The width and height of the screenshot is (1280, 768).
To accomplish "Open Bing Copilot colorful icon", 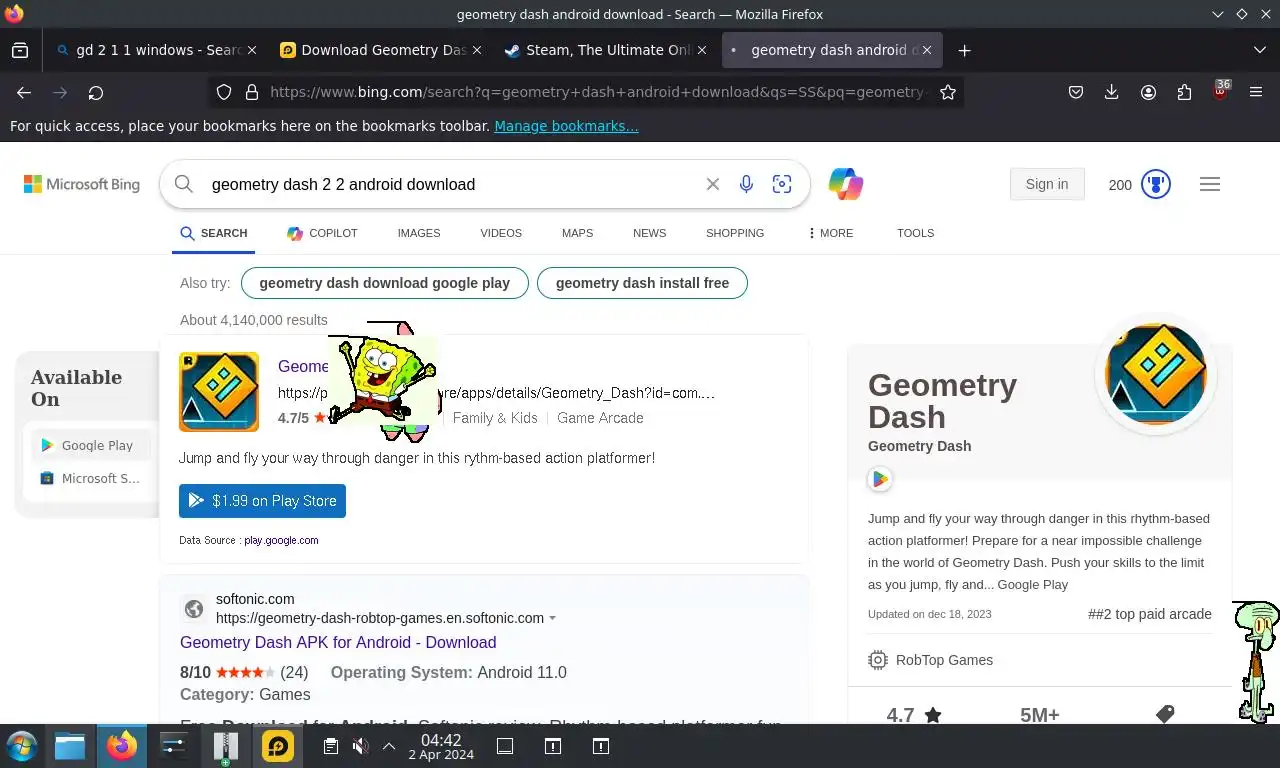I will tap(846, 184).
